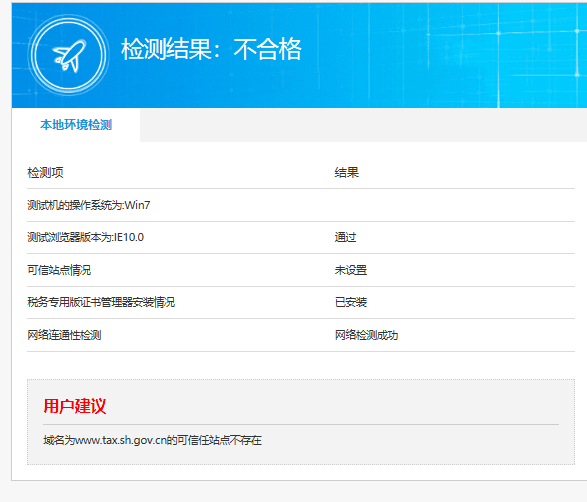587x502 pixels.
Task: Click the www.tax.sh.gov.cn trusted-site suggestion text
Action: [152, 440]
